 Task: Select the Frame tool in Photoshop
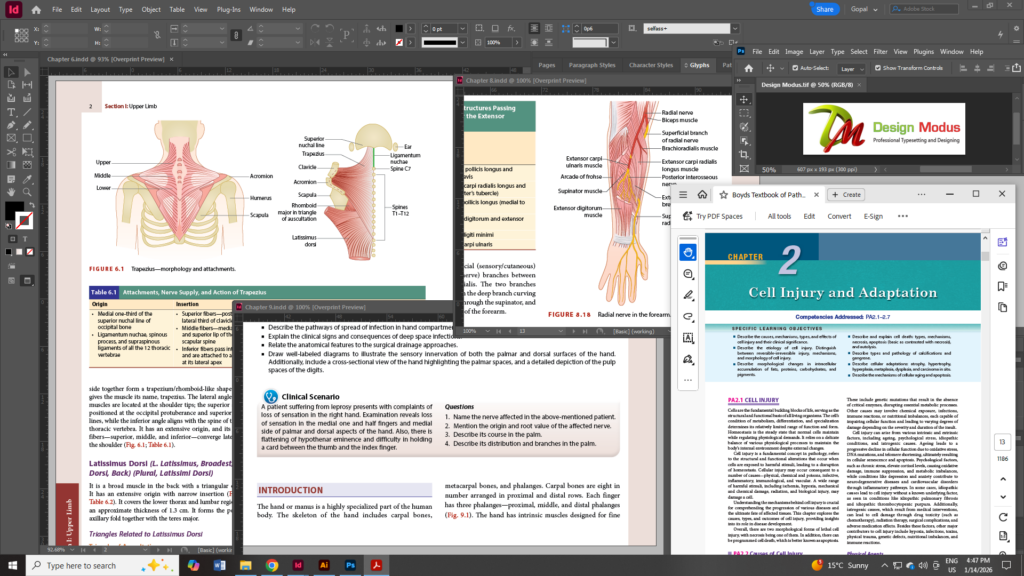click(x=744, y=168)
